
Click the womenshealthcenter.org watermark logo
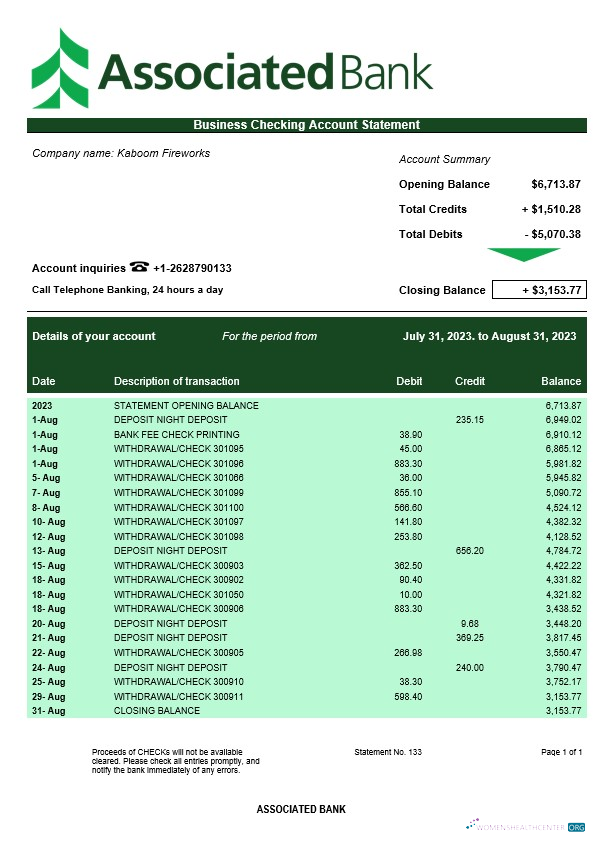click(x=526, y=826)
